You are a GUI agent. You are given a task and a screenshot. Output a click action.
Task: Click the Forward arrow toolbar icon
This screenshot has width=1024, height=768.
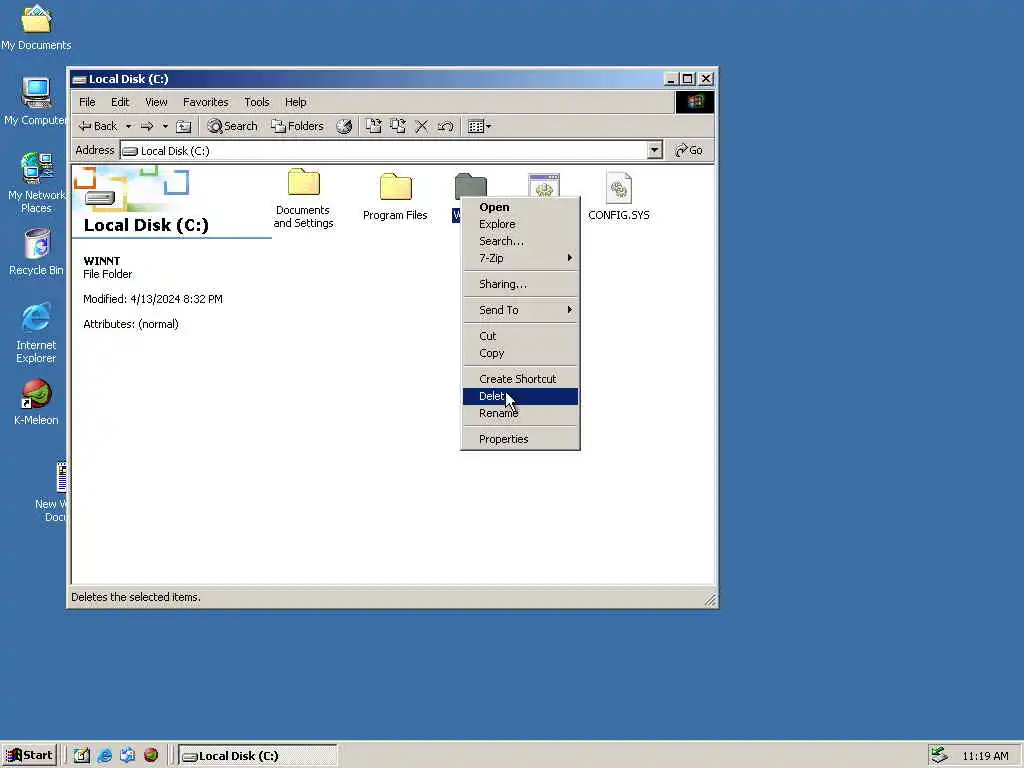click(x=147, y=126)
